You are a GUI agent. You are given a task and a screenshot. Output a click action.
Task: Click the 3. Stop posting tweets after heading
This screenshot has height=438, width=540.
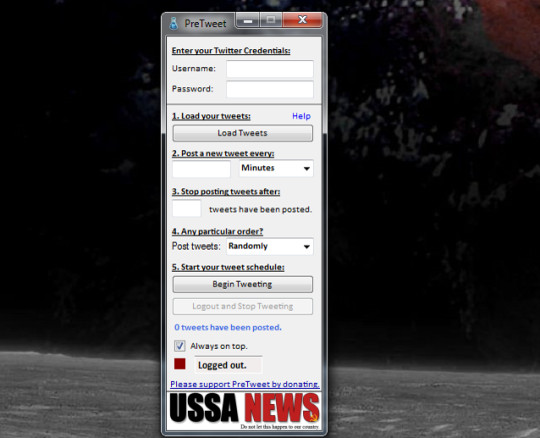click(226, 191)
